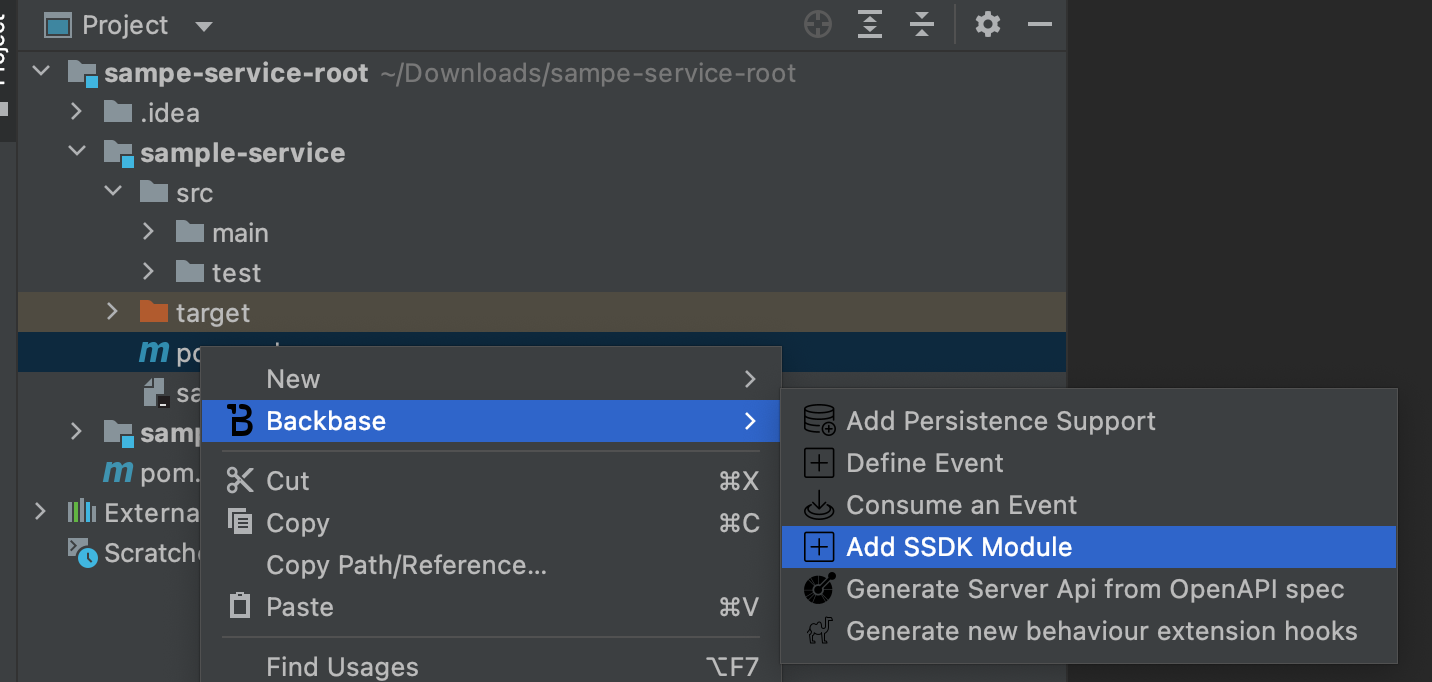Select the .idea folder row

(542, 113)
